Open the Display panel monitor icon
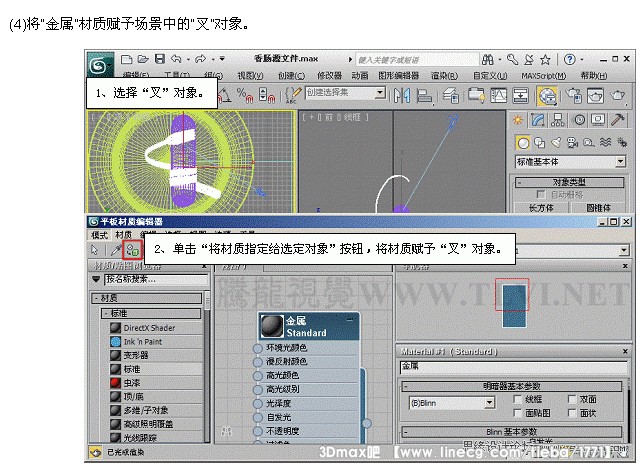The height and width of the screenshot is (469, 640). coord(598,120)
